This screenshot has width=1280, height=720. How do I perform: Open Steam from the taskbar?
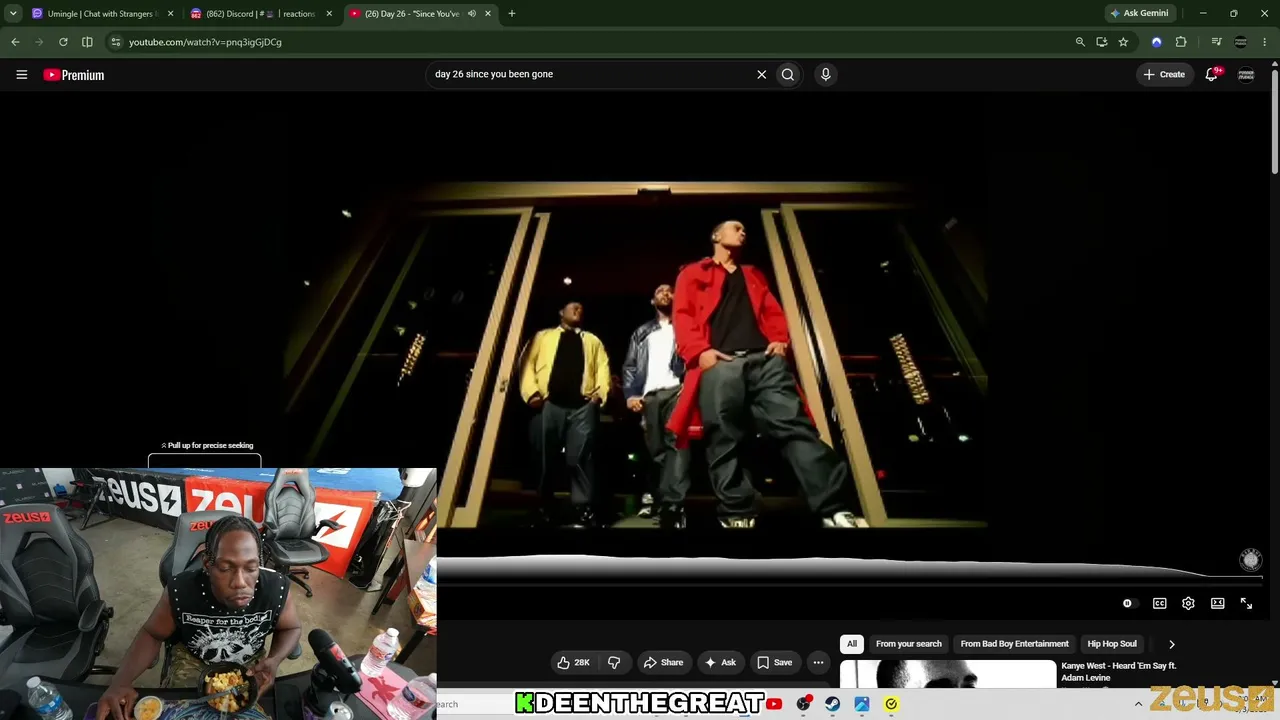(x=832, y=704)
